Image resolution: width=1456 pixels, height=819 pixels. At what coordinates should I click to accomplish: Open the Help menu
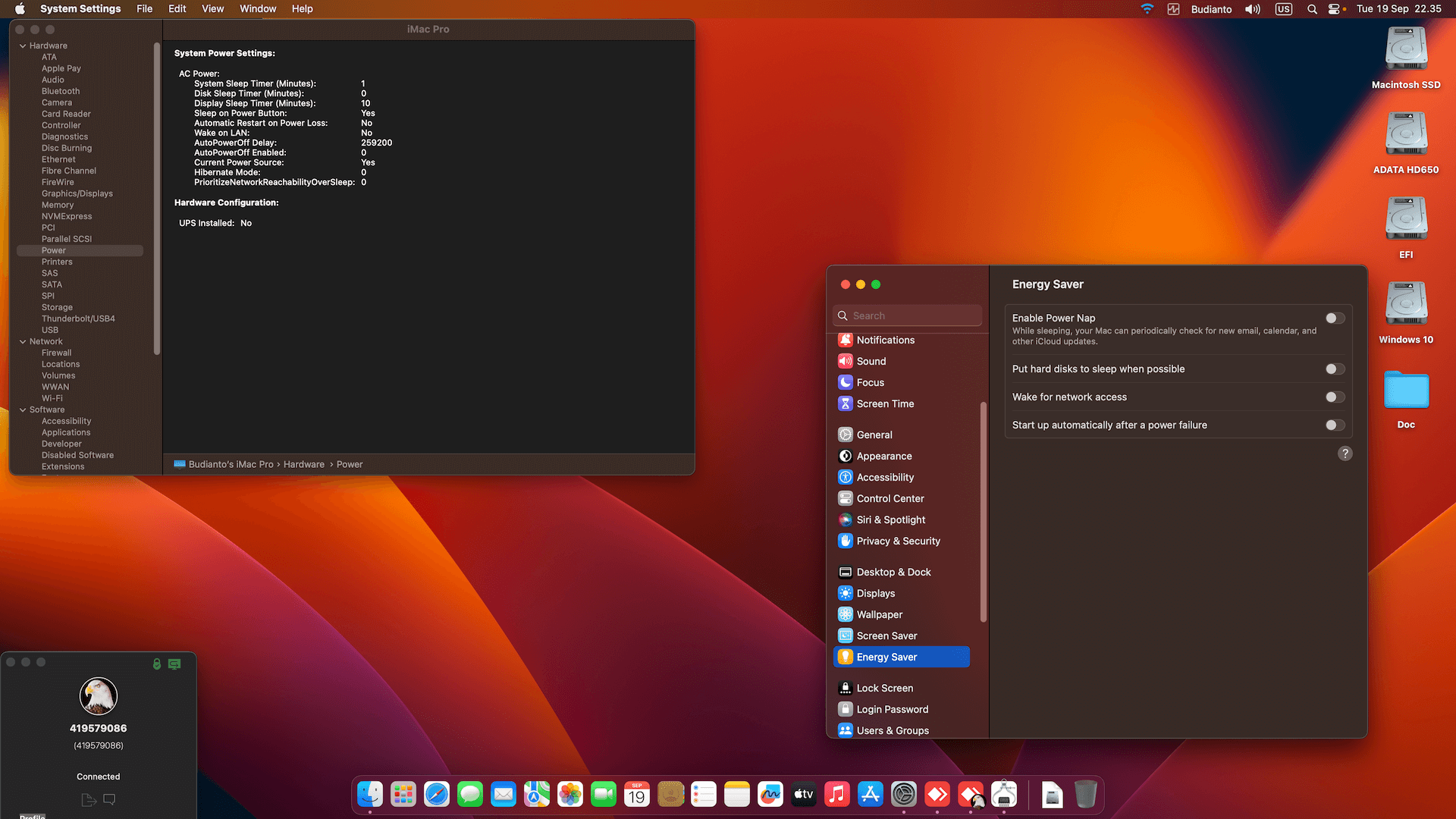302,9
